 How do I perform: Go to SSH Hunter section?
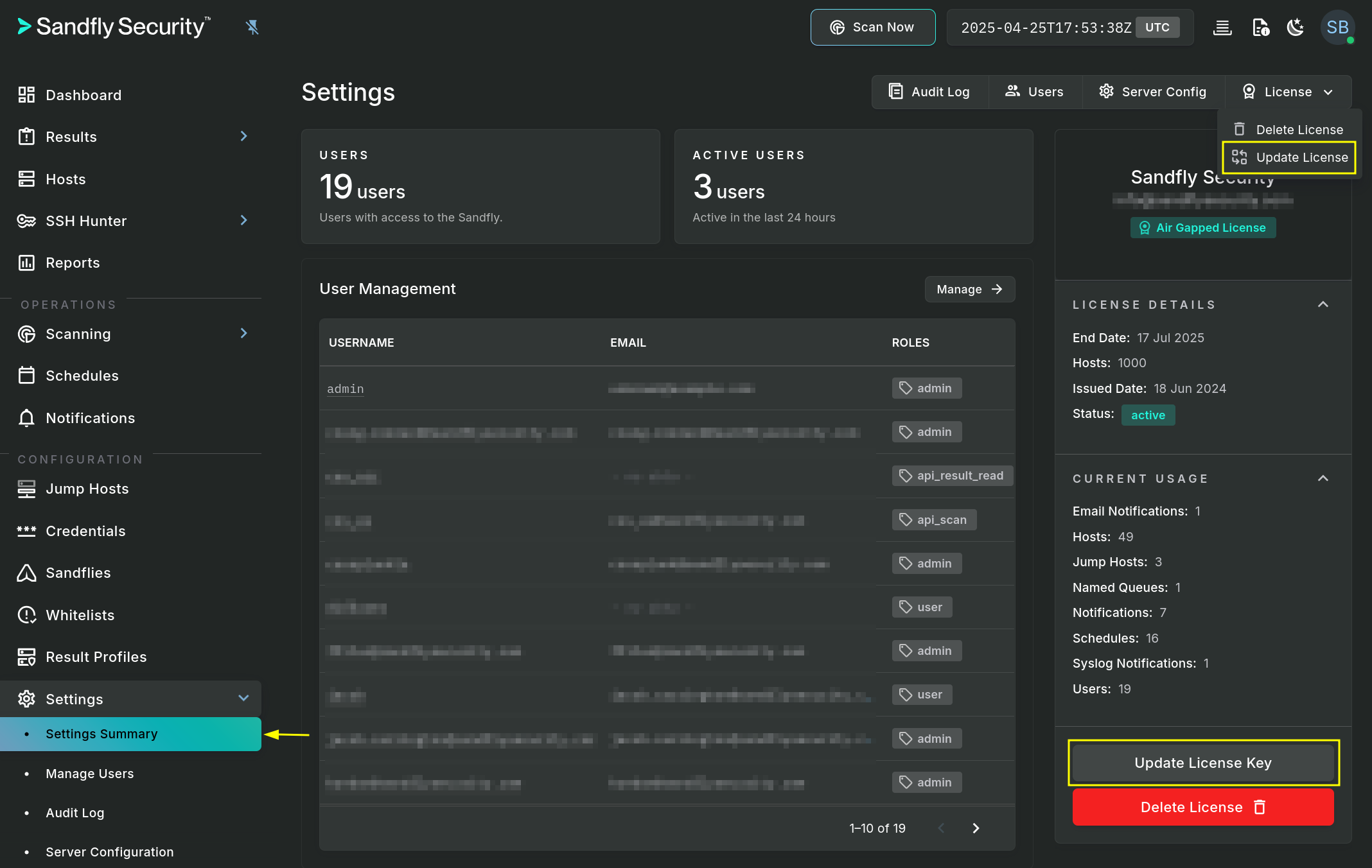[x=86, y=221]
